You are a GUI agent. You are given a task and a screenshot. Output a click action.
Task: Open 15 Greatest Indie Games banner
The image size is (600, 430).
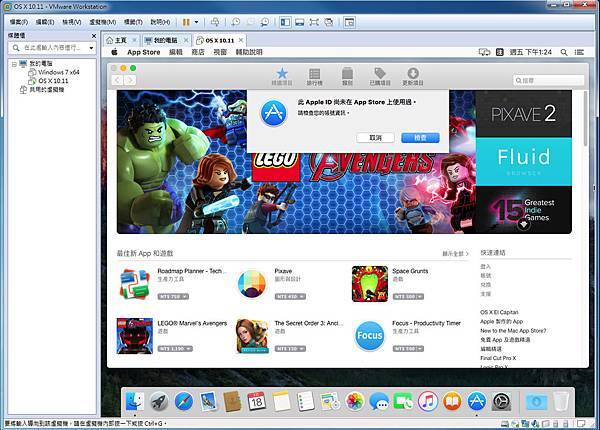pyautogui.click(x=523, y=210)
